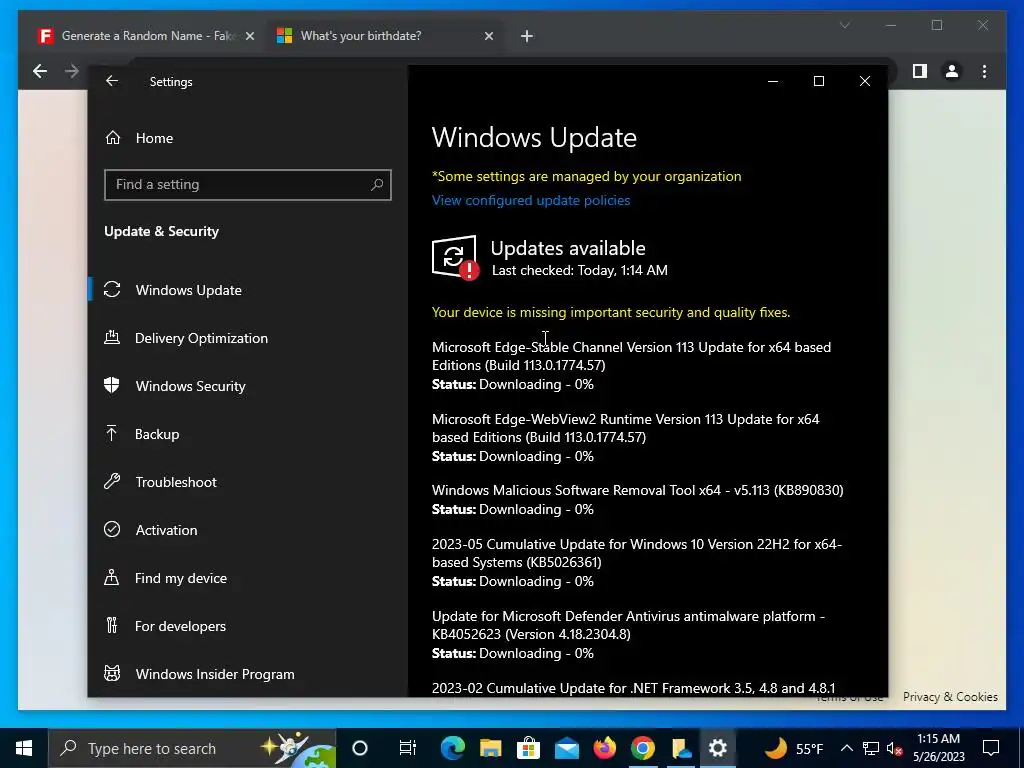Click the KB5026361 cumulative update text
The width and height of the screenshot is (1024, 768).
point(637,553)
